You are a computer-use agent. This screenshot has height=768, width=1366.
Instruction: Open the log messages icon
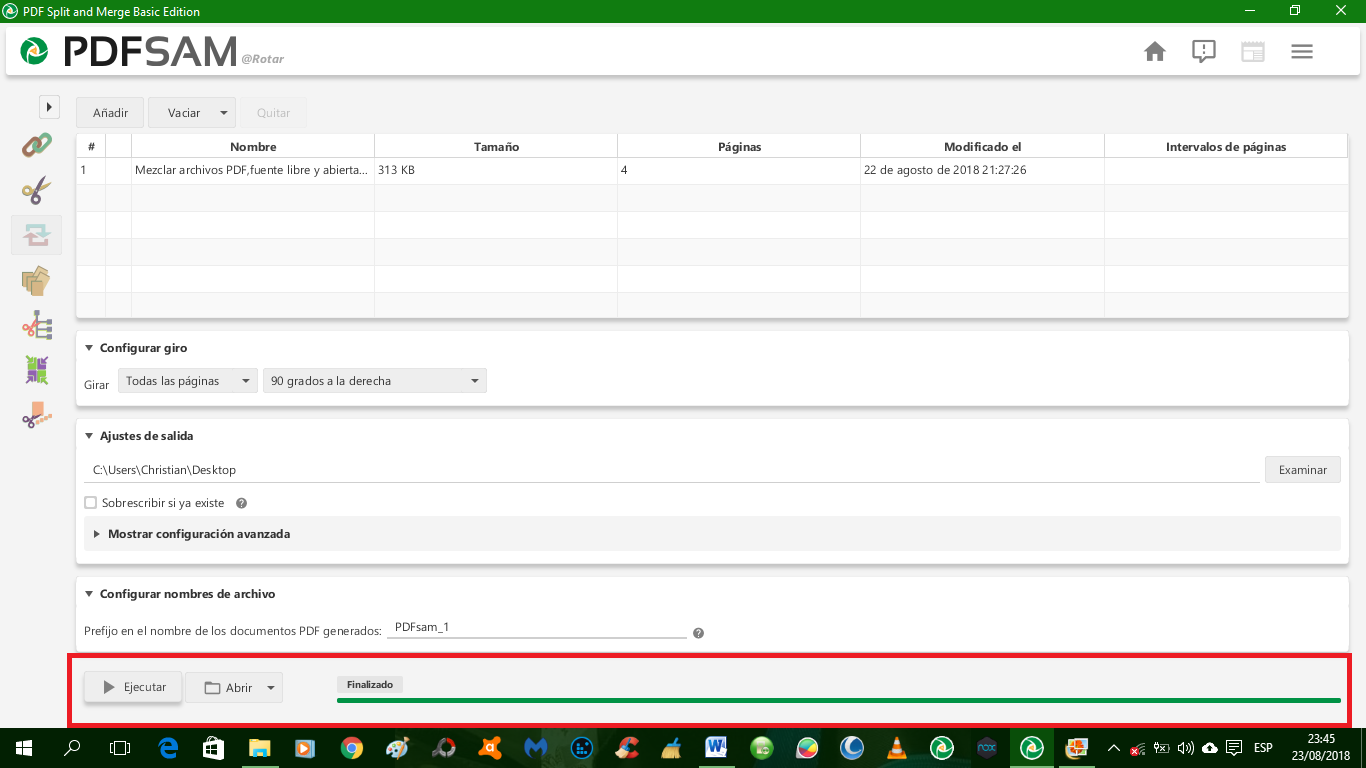click(x=1204, y=51)
